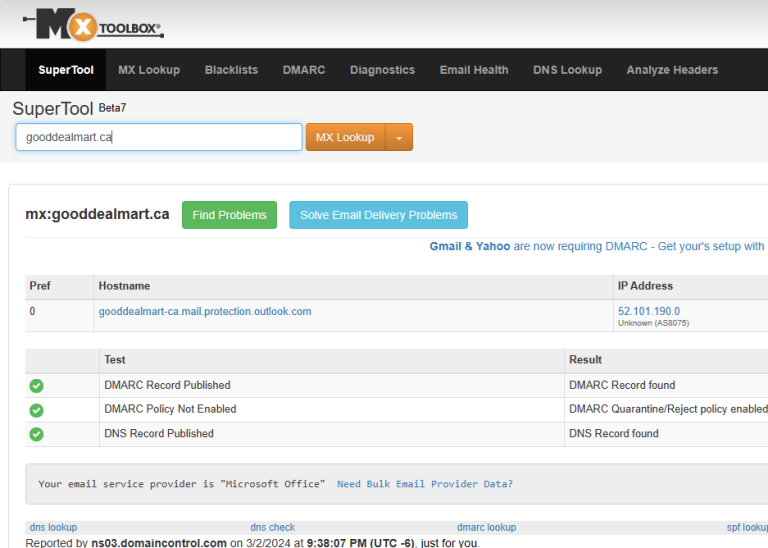The width and height of the screenshot is (768, 548).
Task: Click the DMARC Record found result
Action: [622, 385]
